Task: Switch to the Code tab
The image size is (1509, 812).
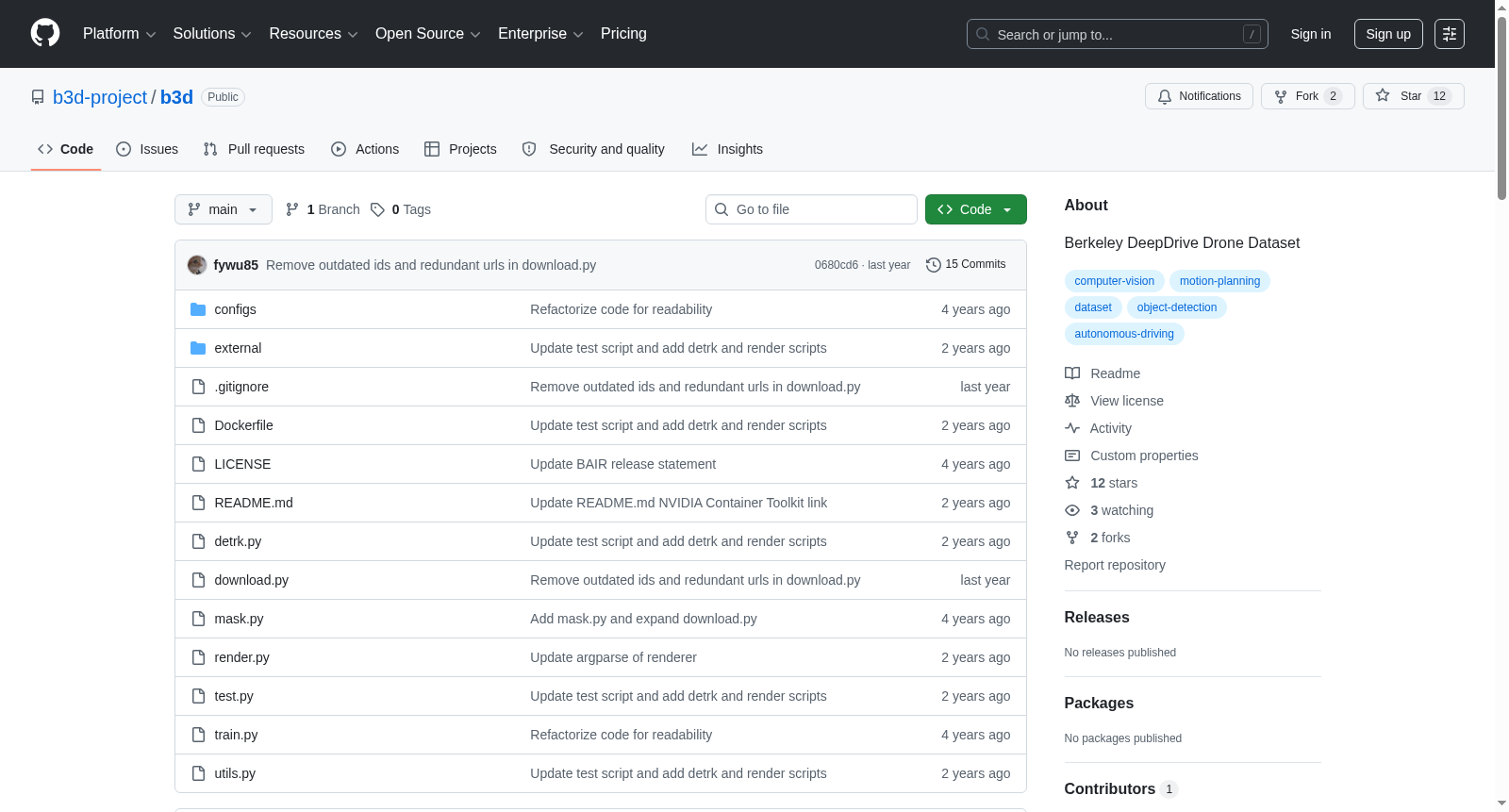Action: 66,149
